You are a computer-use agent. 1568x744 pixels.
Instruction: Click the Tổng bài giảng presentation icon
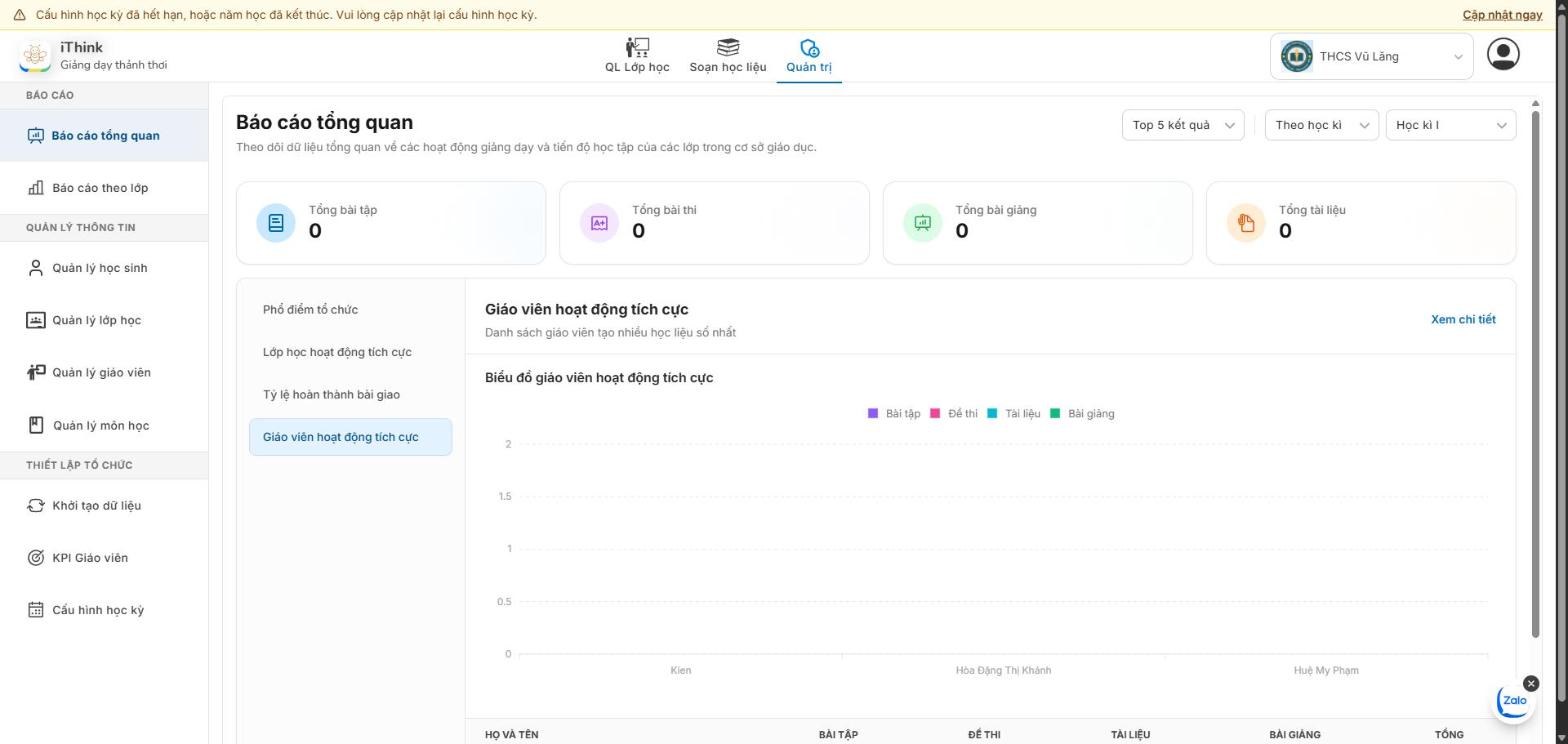point(923,222)
